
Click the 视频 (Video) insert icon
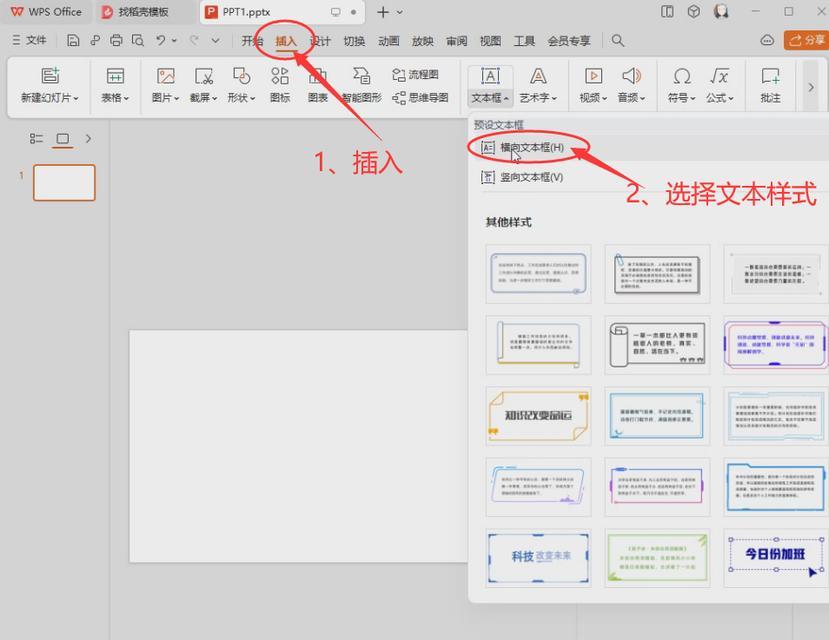tap(593, 77)
